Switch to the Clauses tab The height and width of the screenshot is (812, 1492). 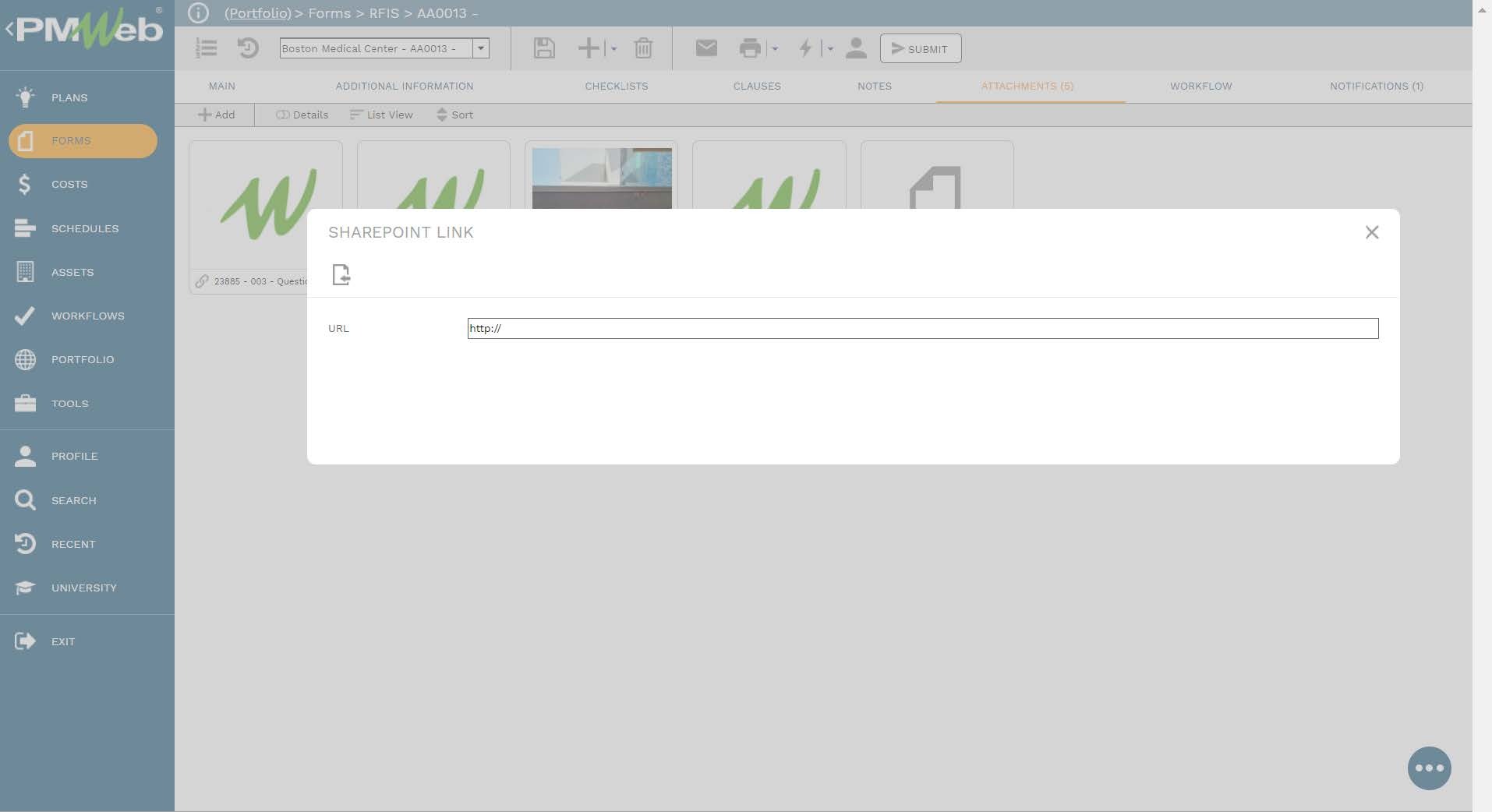coord(757,86)
